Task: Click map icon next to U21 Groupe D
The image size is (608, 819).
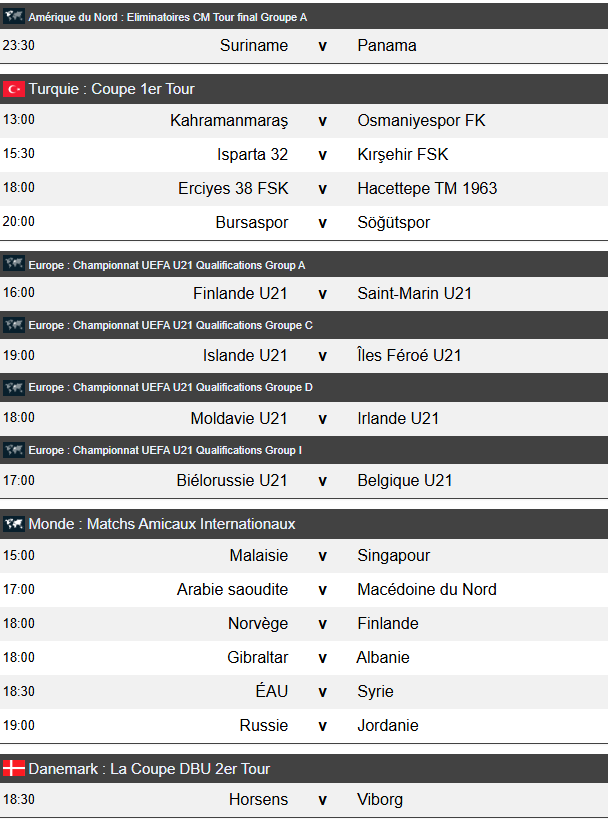Action: point(14,387)
